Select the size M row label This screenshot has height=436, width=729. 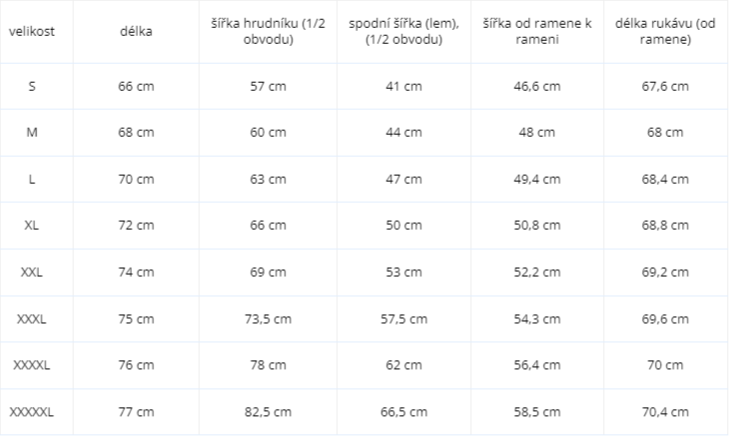(32, 132)
